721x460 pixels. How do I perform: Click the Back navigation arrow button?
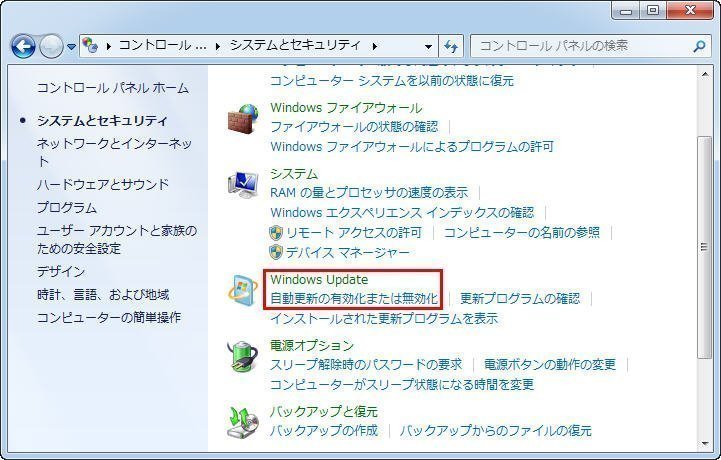pos(23,46)
